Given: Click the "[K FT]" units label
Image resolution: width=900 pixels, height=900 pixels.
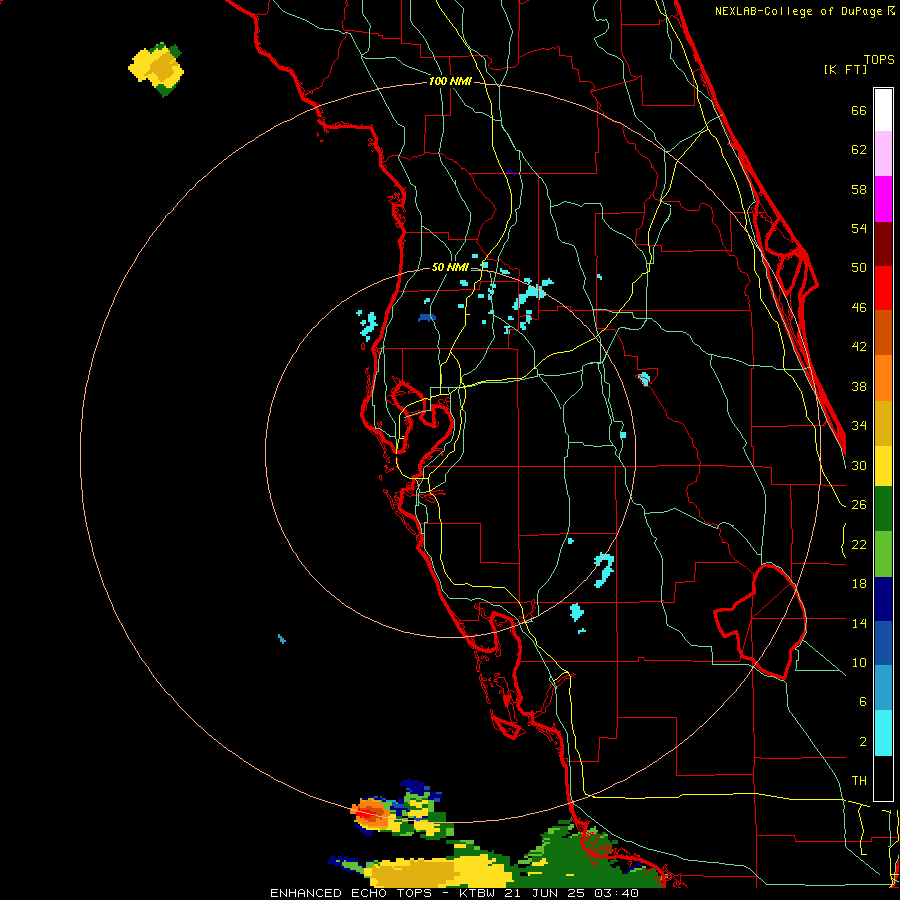Looking at the screenshot, I should click(845, 69).
